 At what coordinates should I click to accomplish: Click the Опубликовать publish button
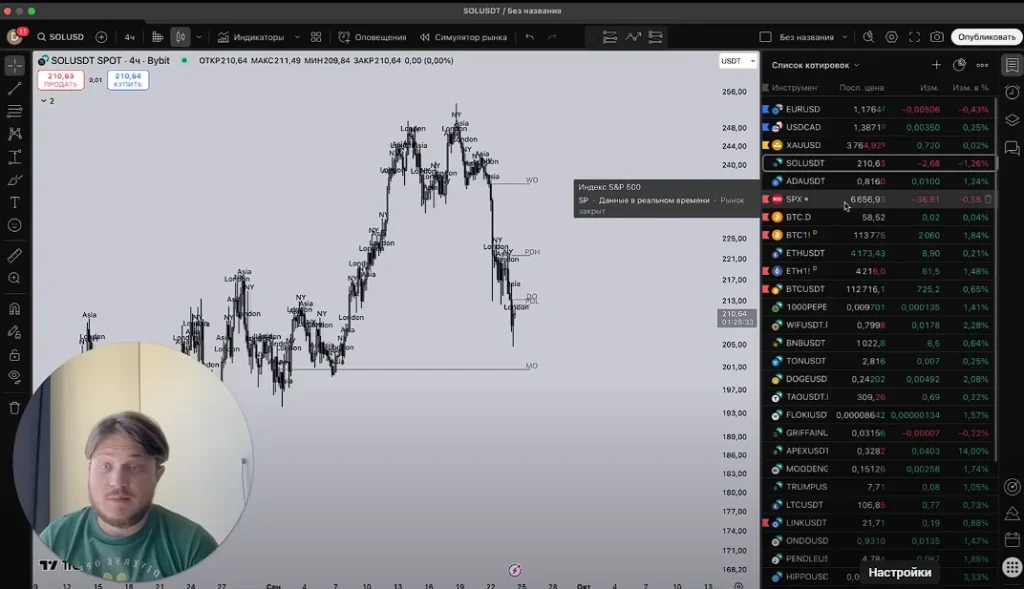click(x=986, y=37)
